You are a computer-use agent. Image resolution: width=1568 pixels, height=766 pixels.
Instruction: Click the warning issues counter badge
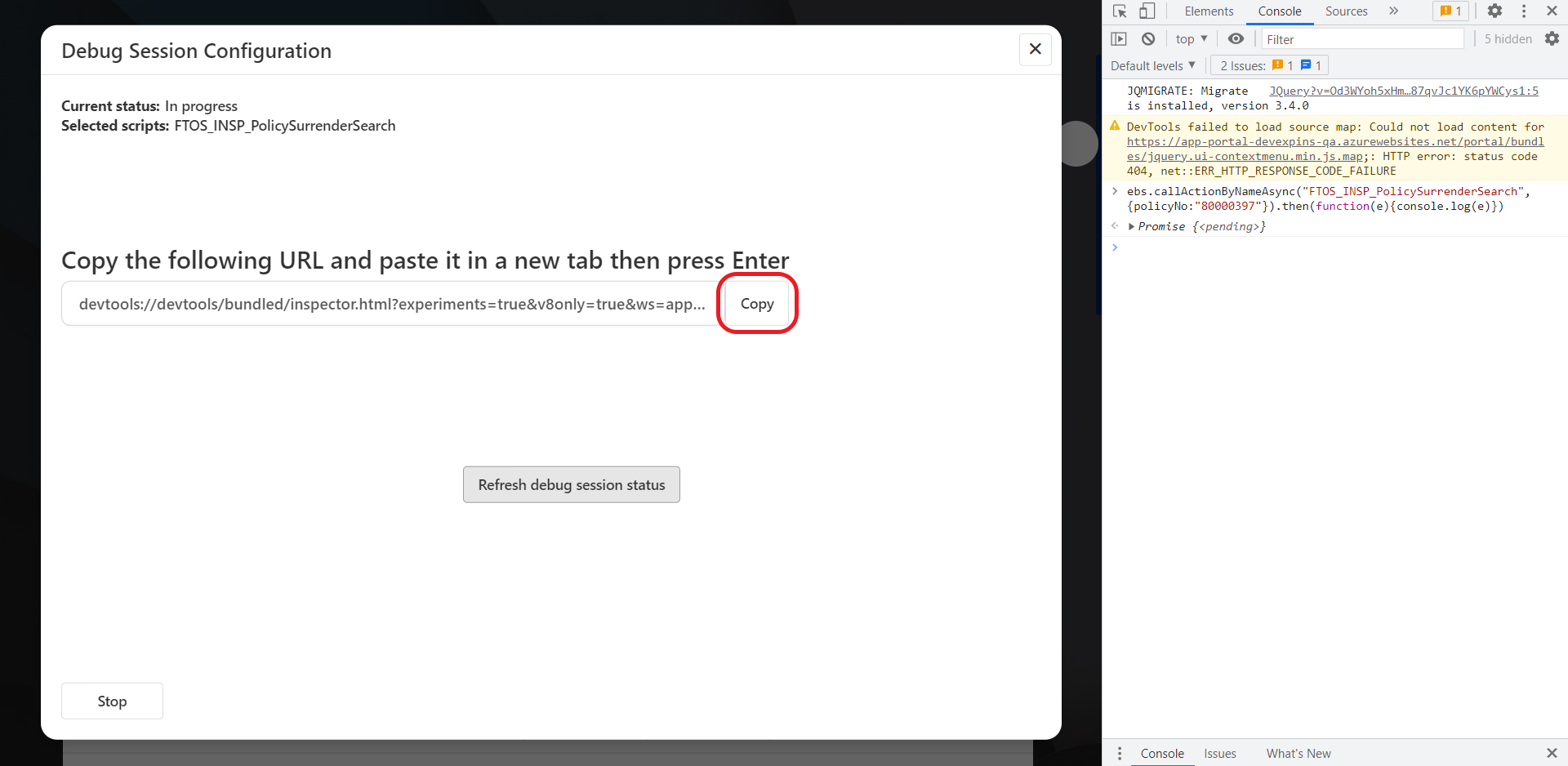tap(1450, 11)
